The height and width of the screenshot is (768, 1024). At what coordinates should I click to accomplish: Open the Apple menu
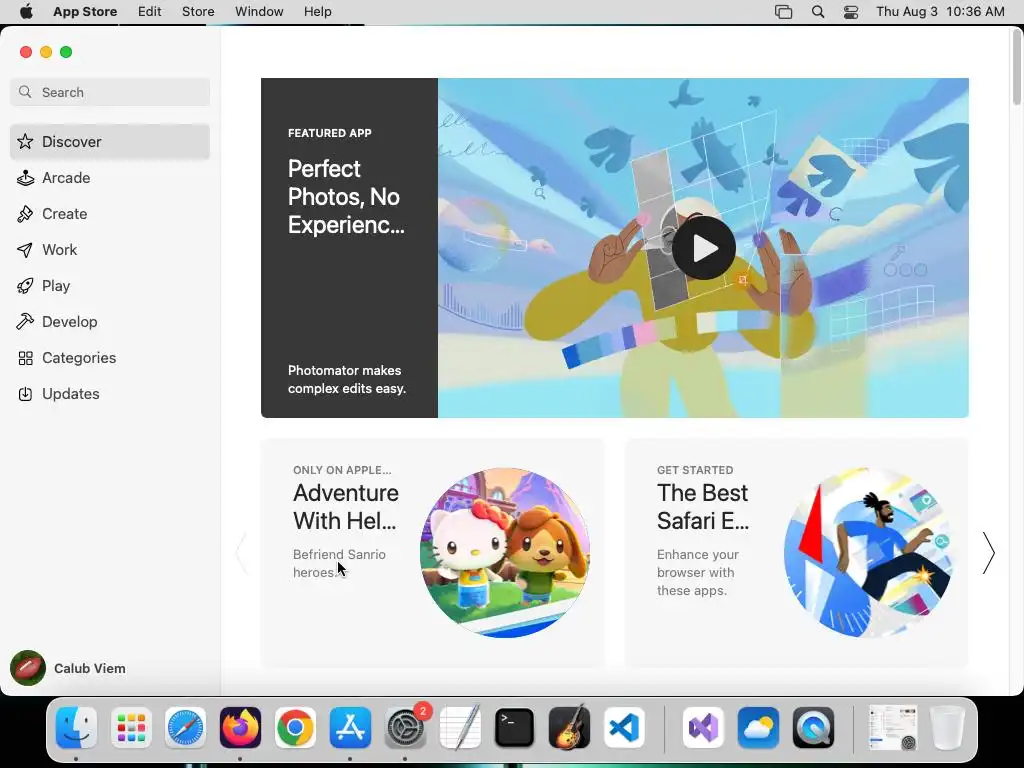26,12
